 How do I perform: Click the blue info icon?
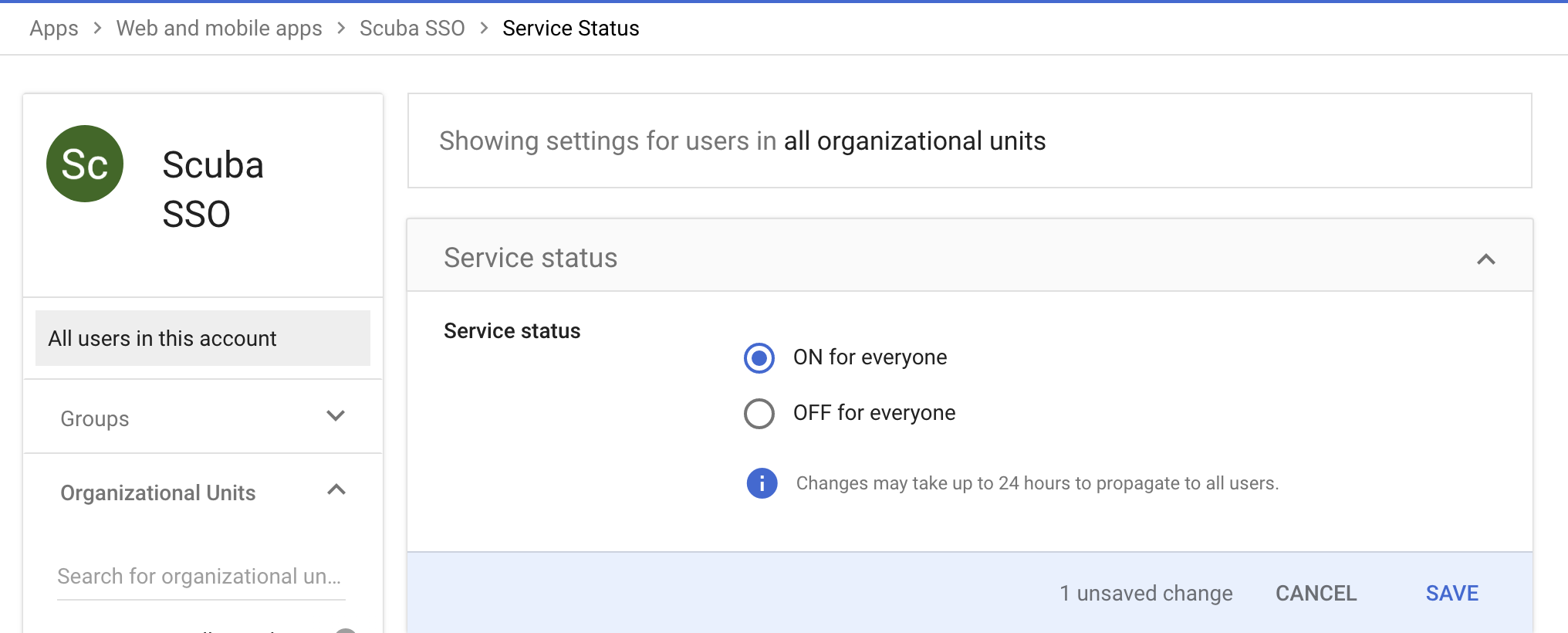pyautogui.click(x=762, y=483)
